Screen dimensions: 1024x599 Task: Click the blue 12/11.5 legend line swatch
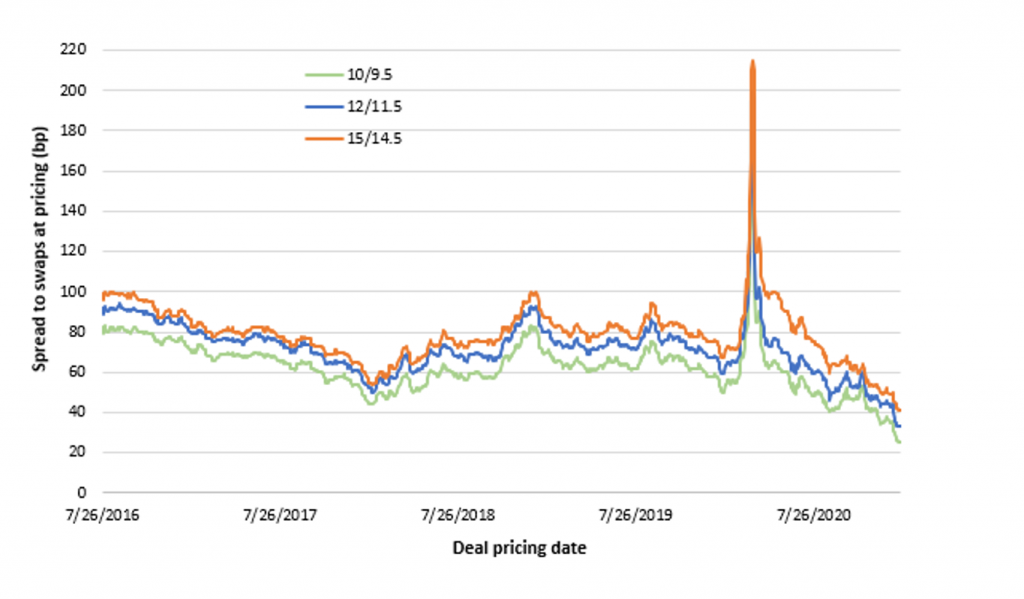325,104
